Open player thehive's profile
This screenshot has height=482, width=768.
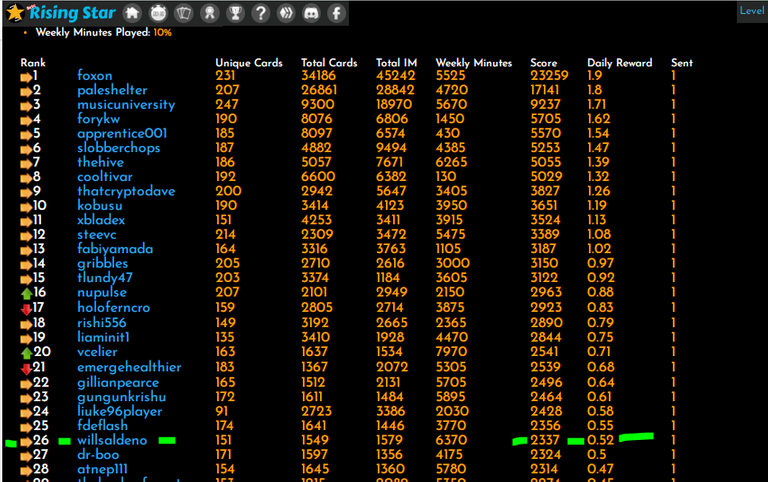point(100,162)
